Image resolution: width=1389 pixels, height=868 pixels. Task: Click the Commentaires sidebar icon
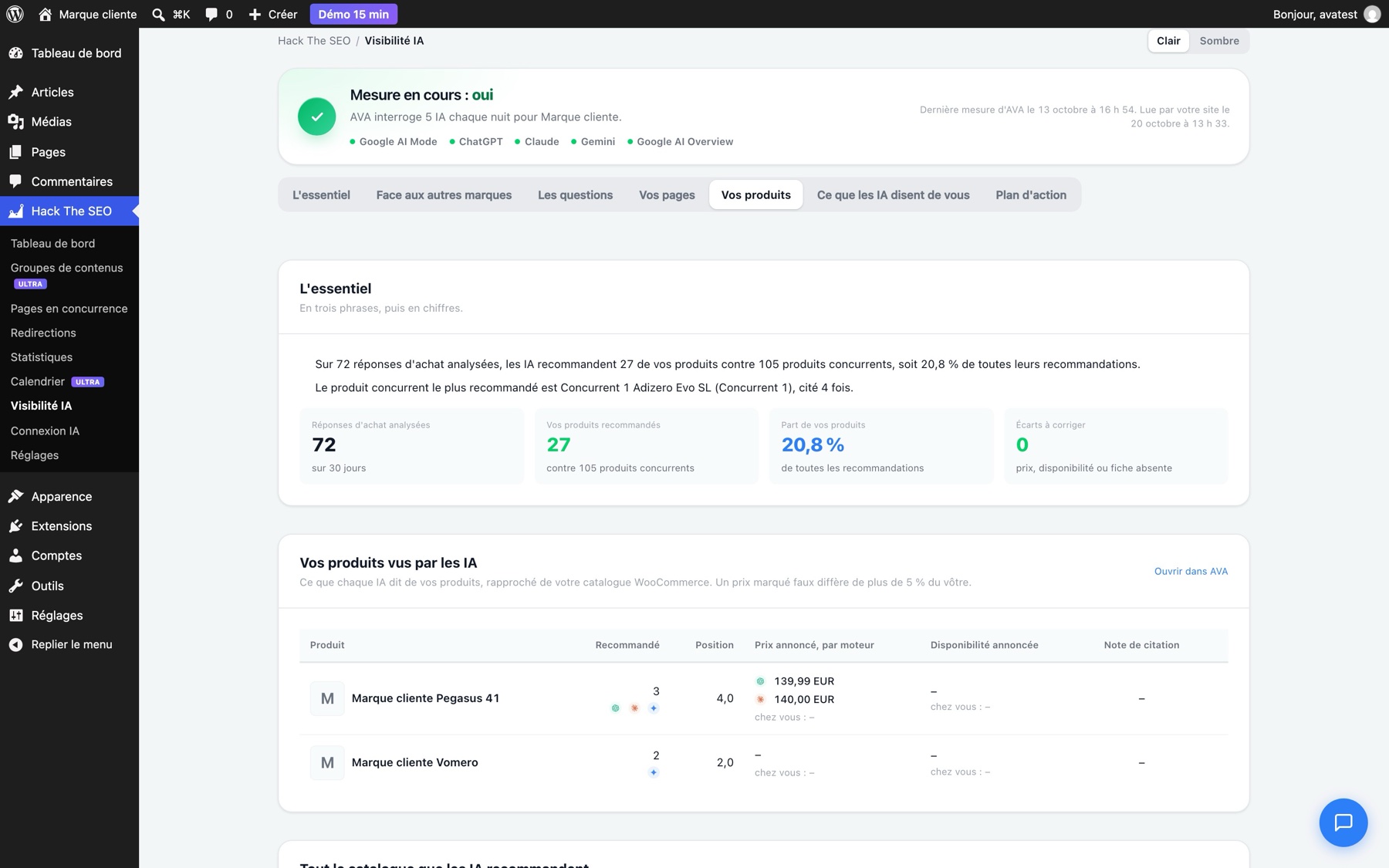click(15, 181)
